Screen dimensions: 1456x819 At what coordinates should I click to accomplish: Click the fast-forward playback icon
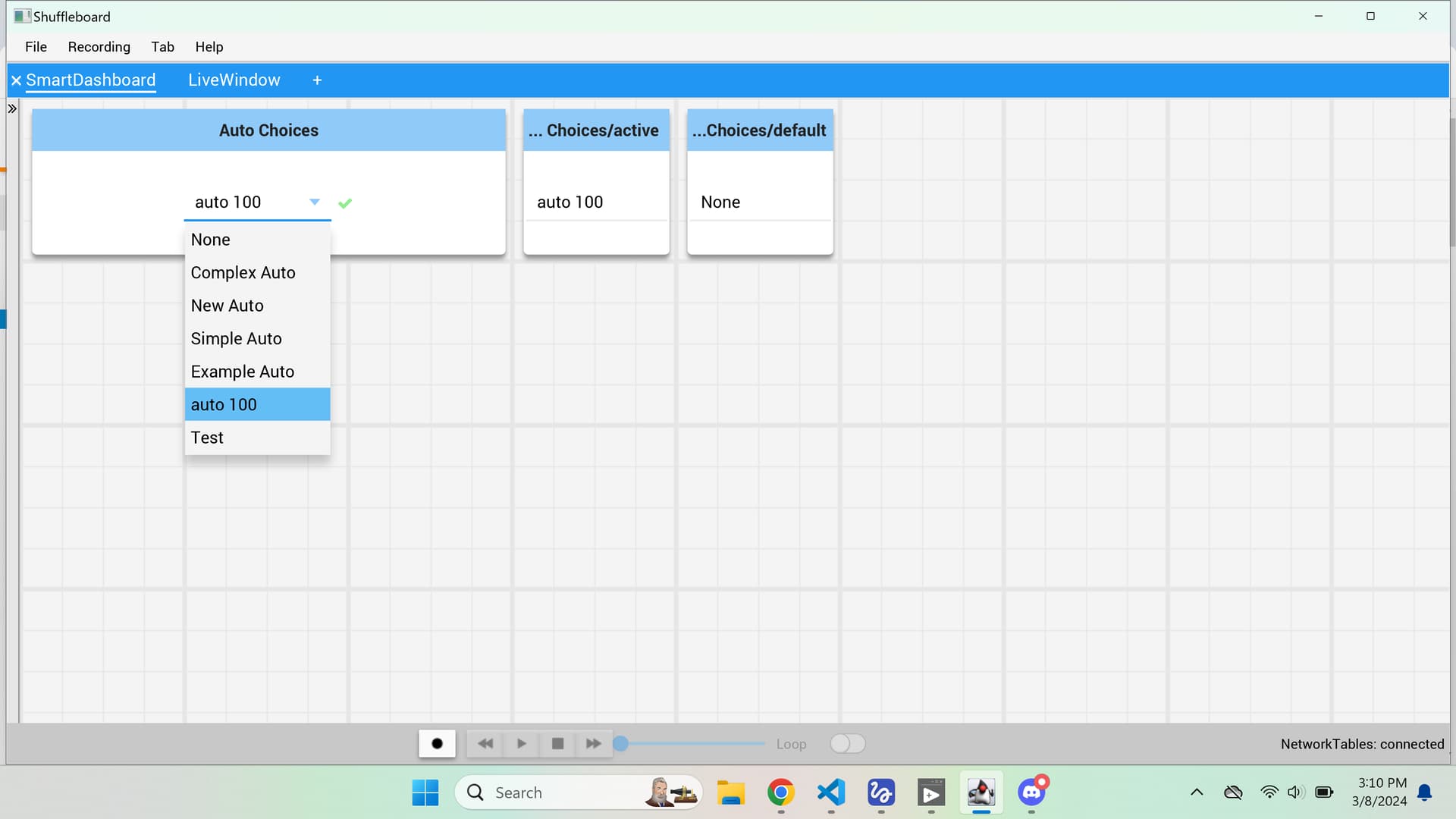coord(594,744)
